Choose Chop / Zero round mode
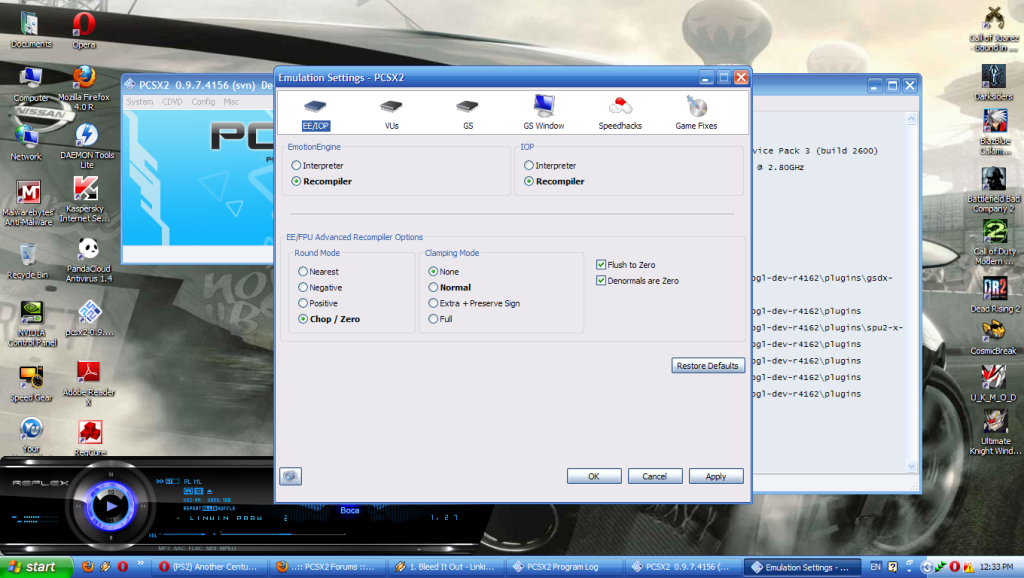 (329, 319)
